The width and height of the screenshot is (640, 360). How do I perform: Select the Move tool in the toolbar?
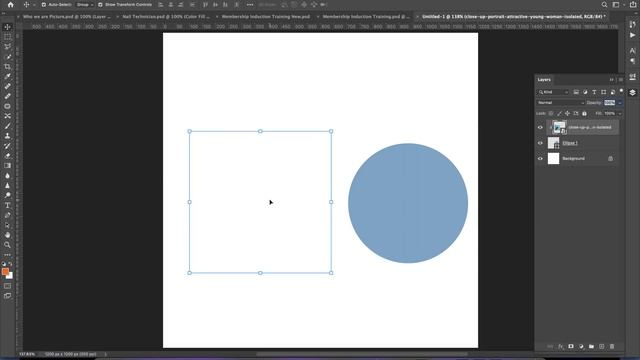click(7, 27)
